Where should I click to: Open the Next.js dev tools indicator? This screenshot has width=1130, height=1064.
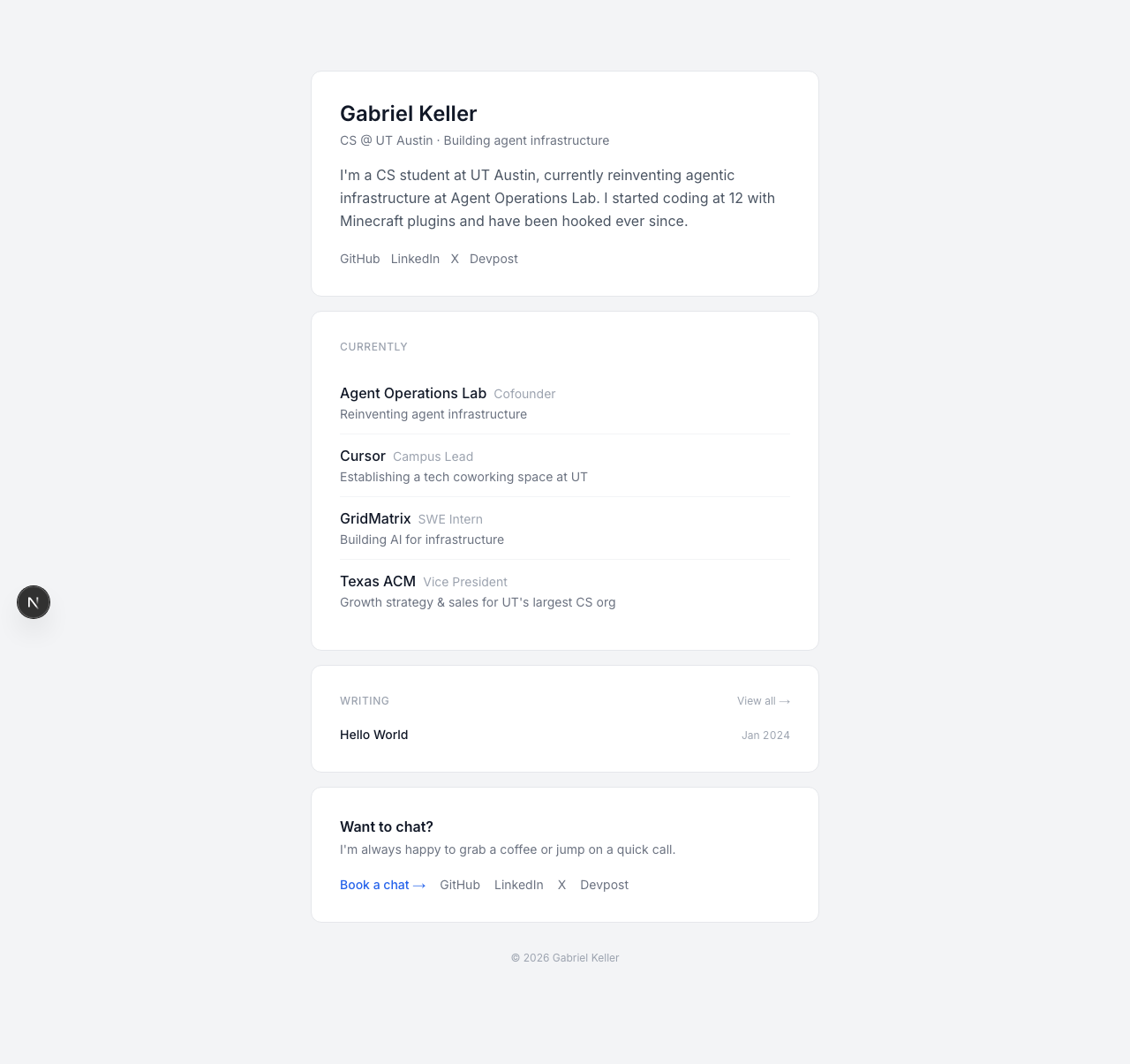point(34,602)
